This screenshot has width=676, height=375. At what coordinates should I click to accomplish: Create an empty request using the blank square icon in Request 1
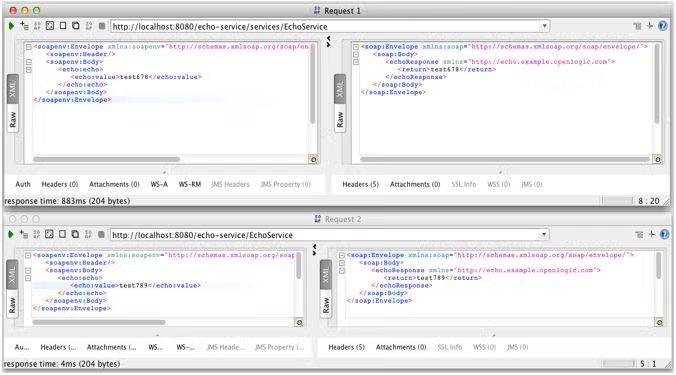pyautogui.click(x=63, y=26)
